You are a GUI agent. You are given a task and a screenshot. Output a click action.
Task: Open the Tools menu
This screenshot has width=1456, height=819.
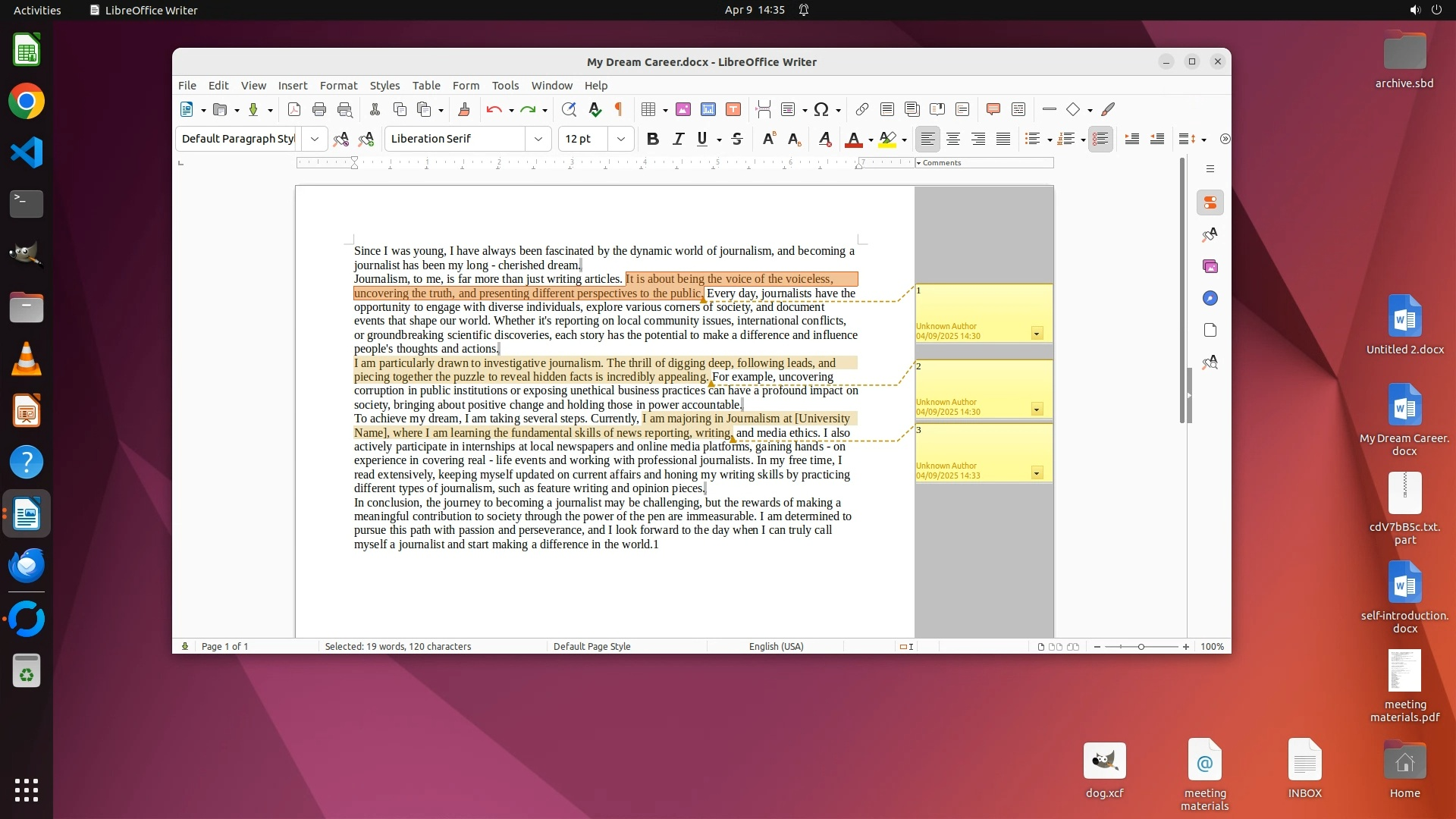(505, 86)
